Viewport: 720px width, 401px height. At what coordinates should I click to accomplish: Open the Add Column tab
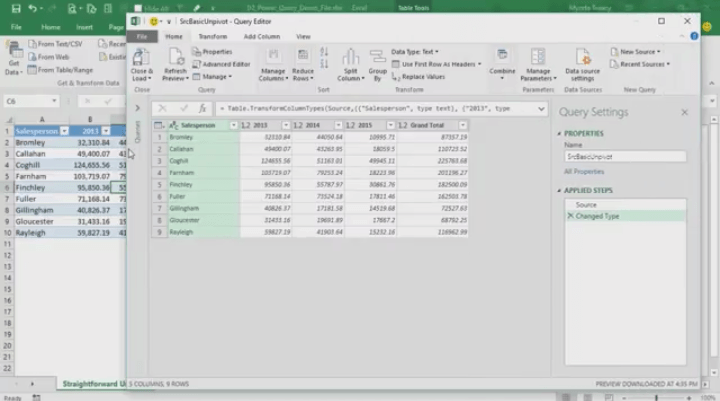point(262,36)
